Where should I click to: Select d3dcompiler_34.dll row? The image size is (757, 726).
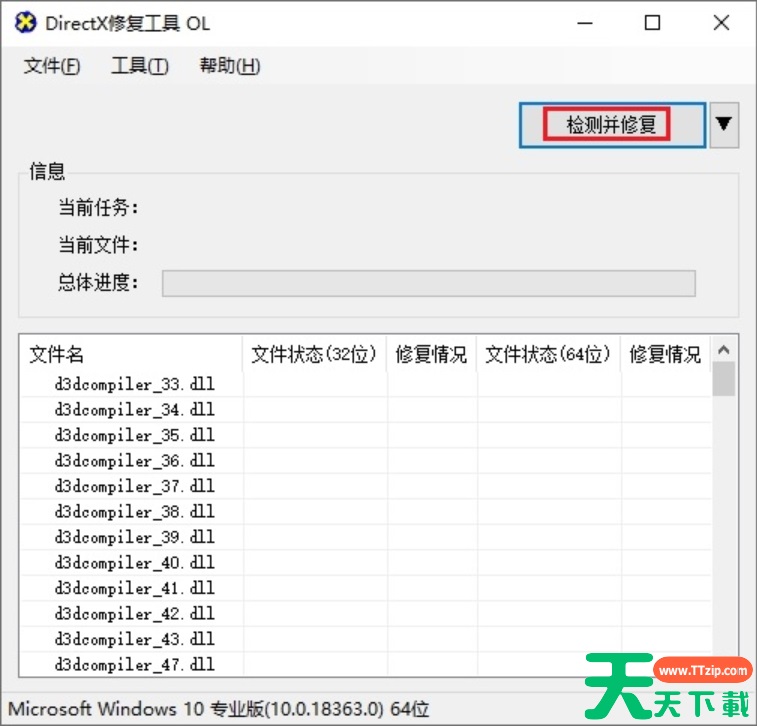click(366, 410)
